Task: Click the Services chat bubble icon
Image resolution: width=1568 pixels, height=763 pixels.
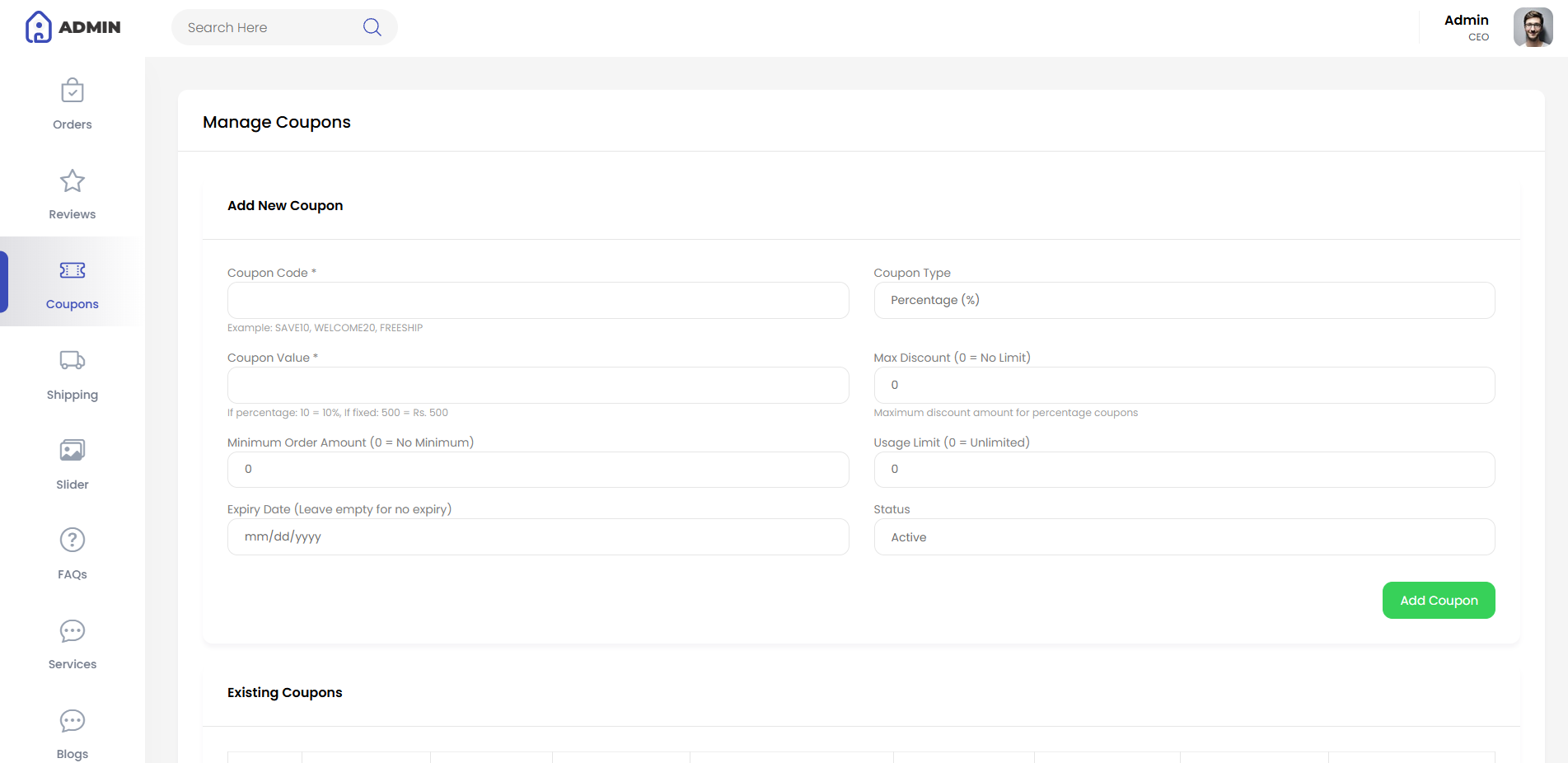Action: coord(73,631)
